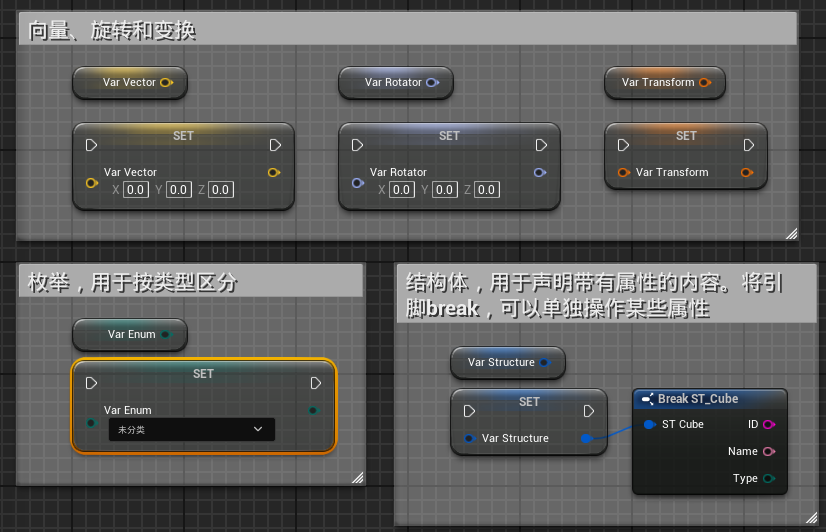This screenshot has height=532, width=826.
Task: Click the ID output pin on Break ST_Cube
Action: pos(768,425)
